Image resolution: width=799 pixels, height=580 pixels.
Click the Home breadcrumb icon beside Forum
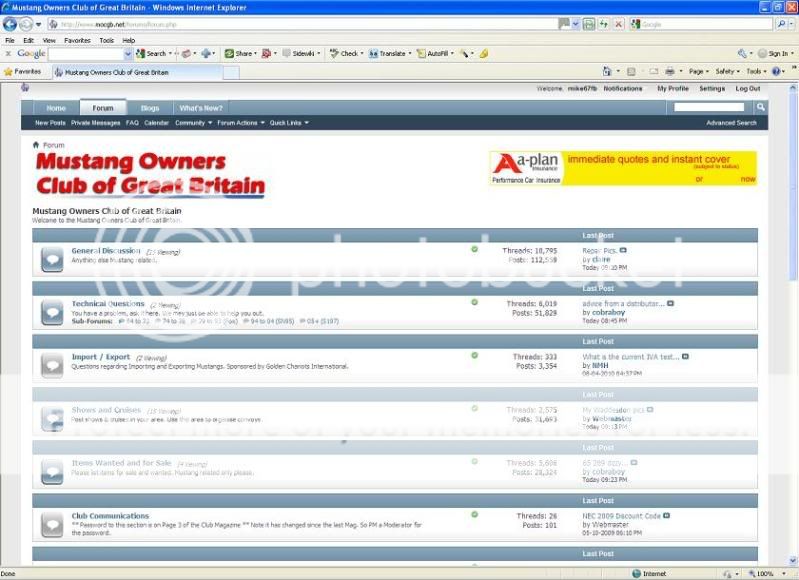36,145
